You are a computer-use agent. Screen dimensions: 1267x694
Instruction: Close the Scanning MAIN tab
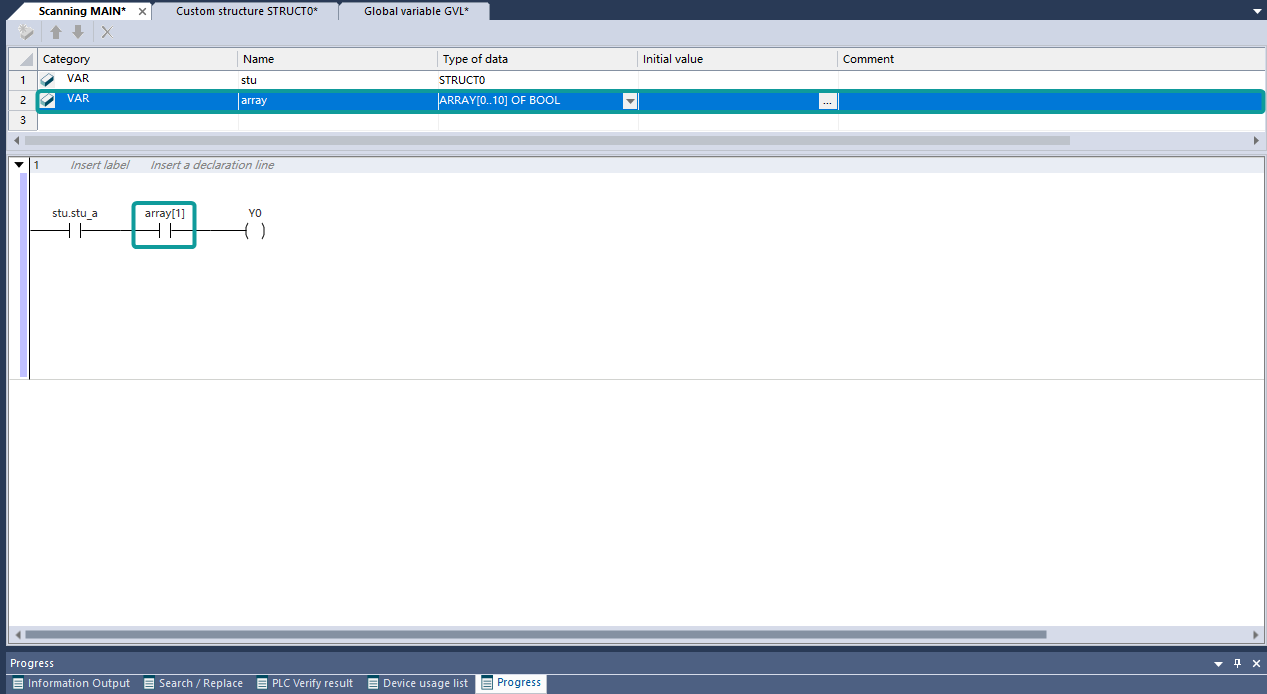142,11
